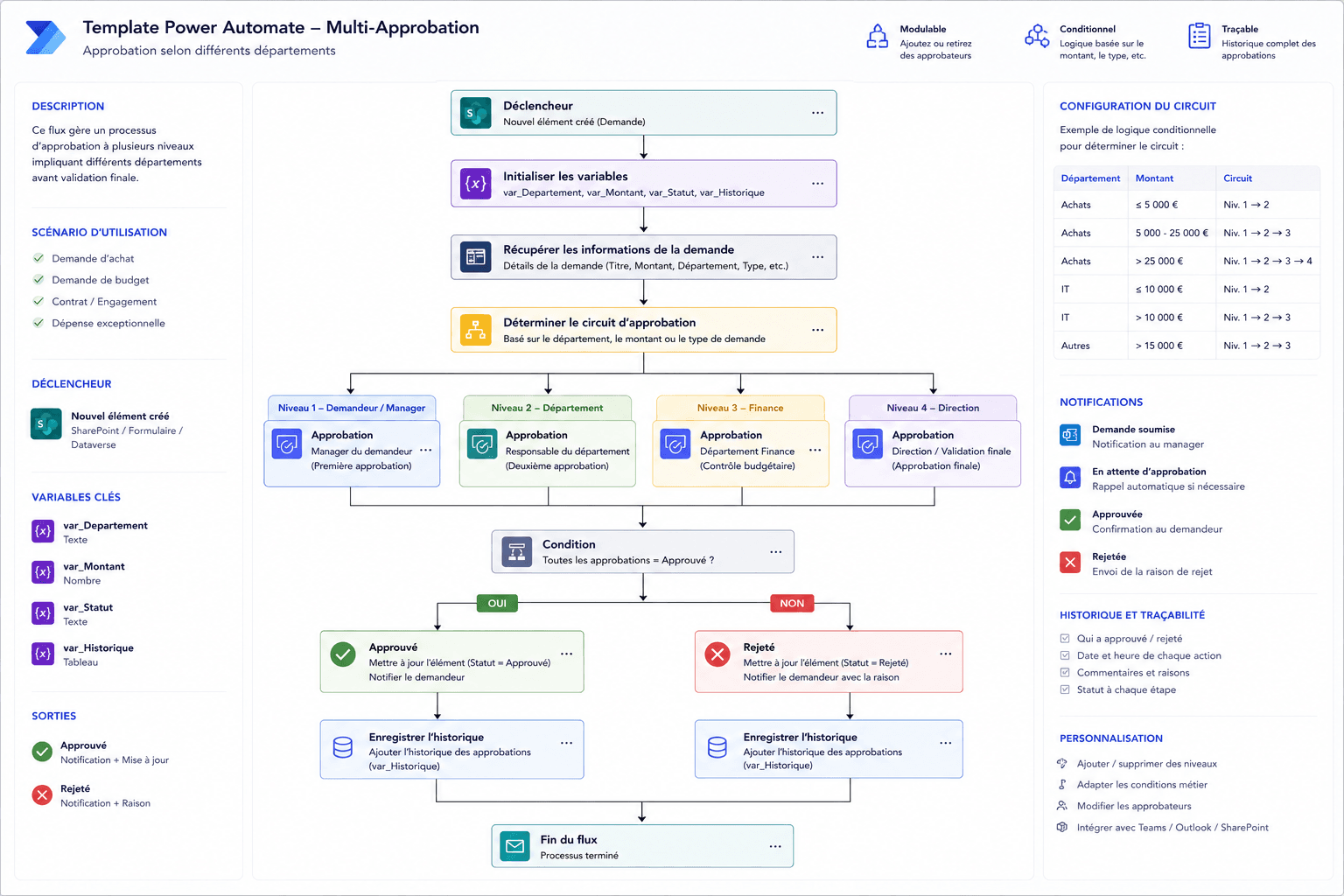Viewport: 1344px width, 896px height.
Task: Open Initialiser les variables options menu
Action: [x=817, y=184]
